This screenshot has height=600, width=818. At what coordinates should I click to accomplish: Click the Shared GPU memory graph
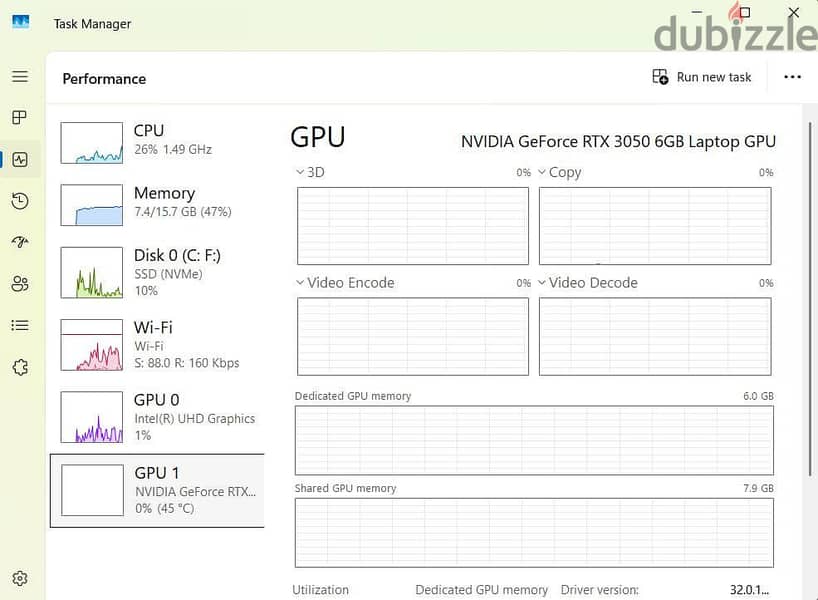click(x=534, y=533)
